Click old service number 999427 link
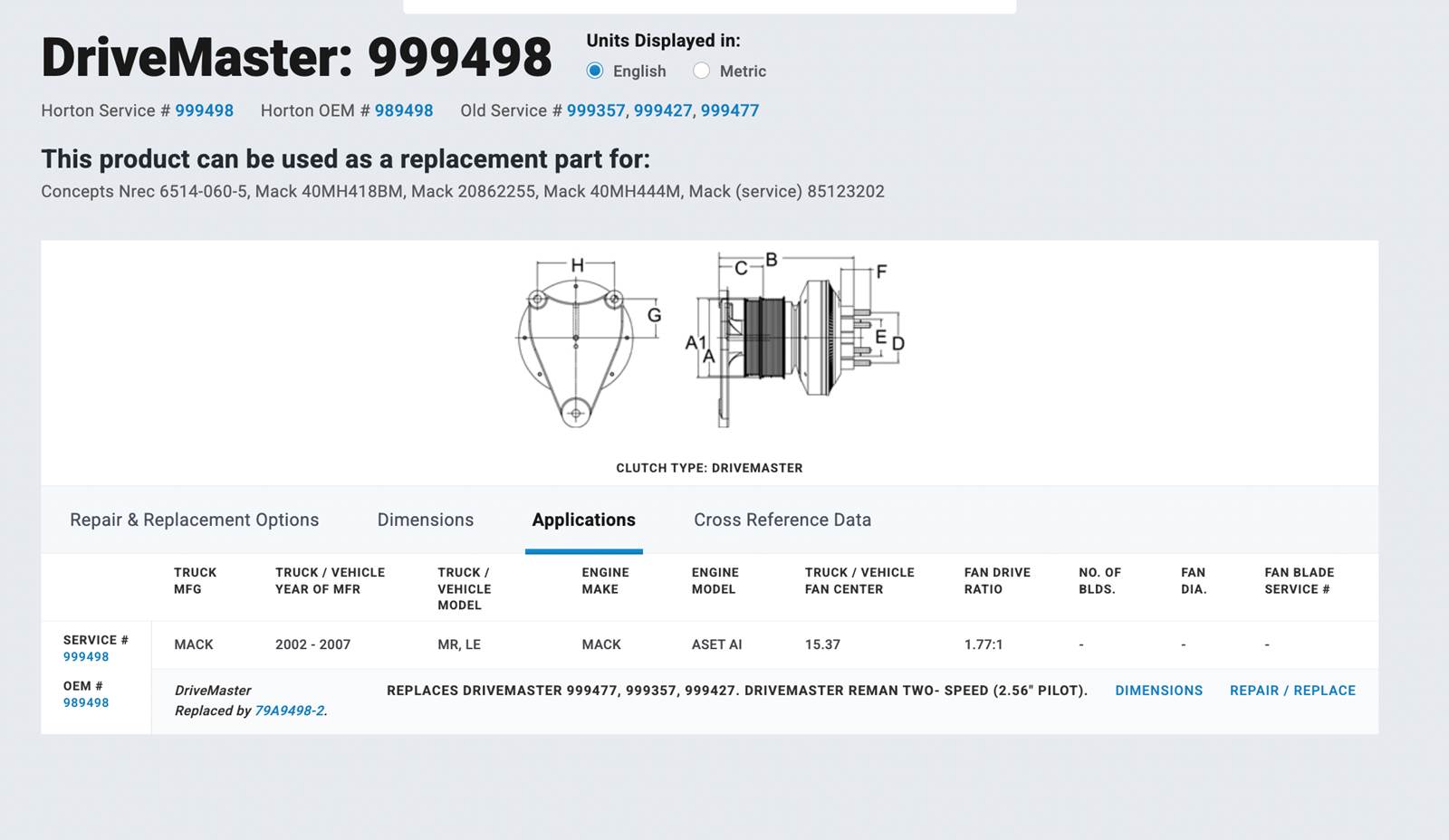This screenshot has height=840, width=1449. 662,110
